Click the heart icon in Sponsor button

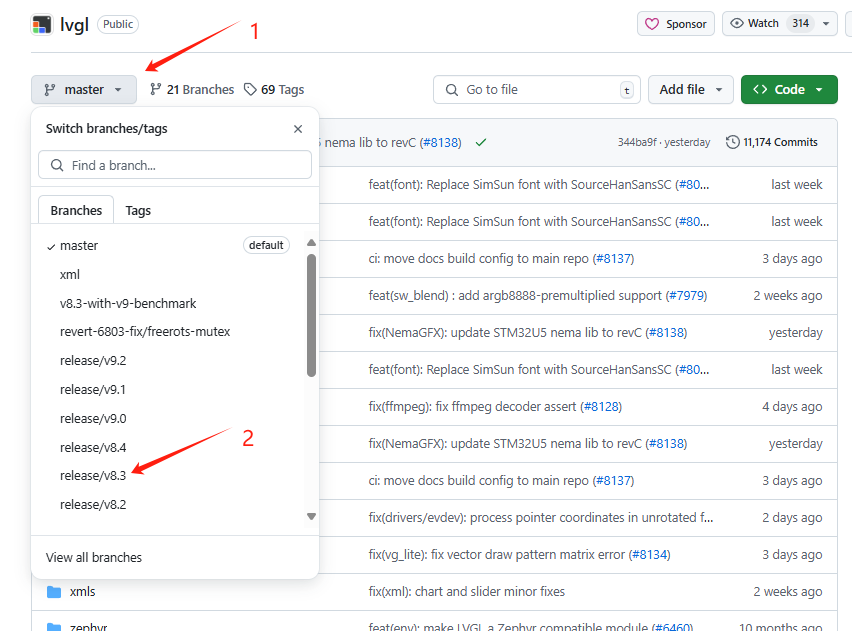click(651, 24)
